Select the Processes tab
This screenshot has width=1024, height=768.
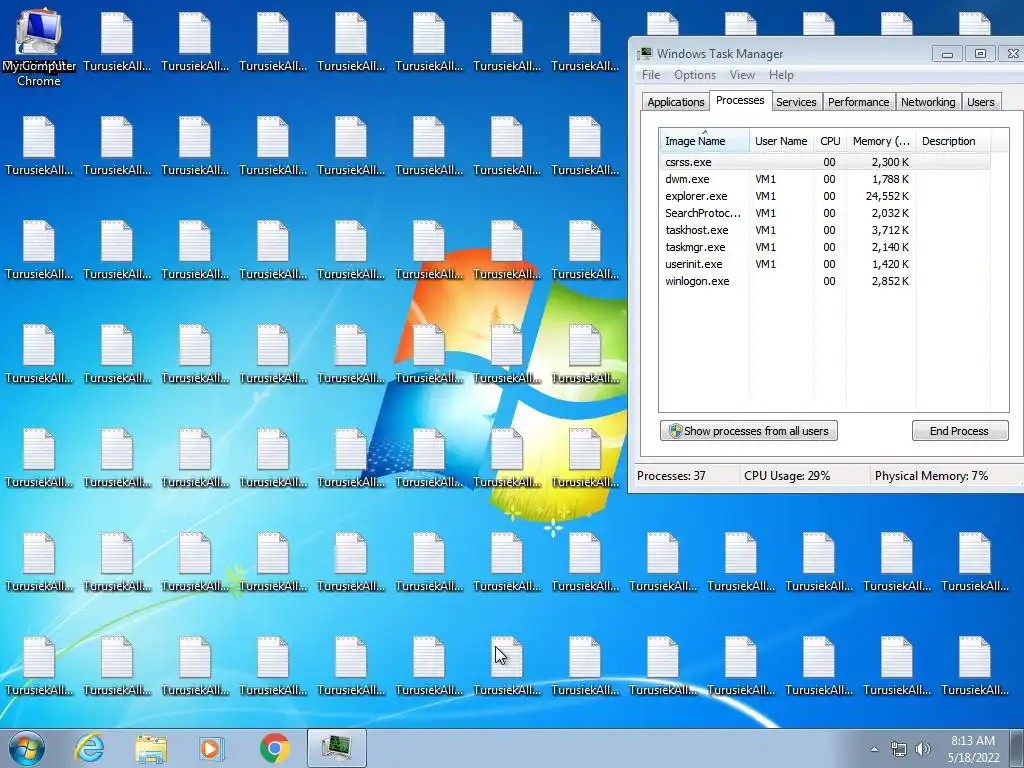pyautogui.click(x=740, y=101)
